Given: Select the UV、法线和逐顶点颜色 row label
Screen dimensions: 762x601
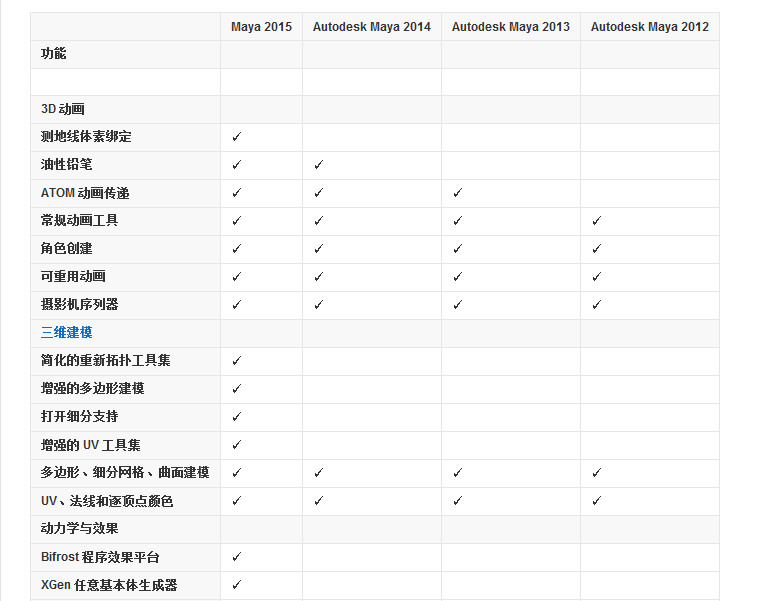Looking at the screenshot, I should [107, 501].
